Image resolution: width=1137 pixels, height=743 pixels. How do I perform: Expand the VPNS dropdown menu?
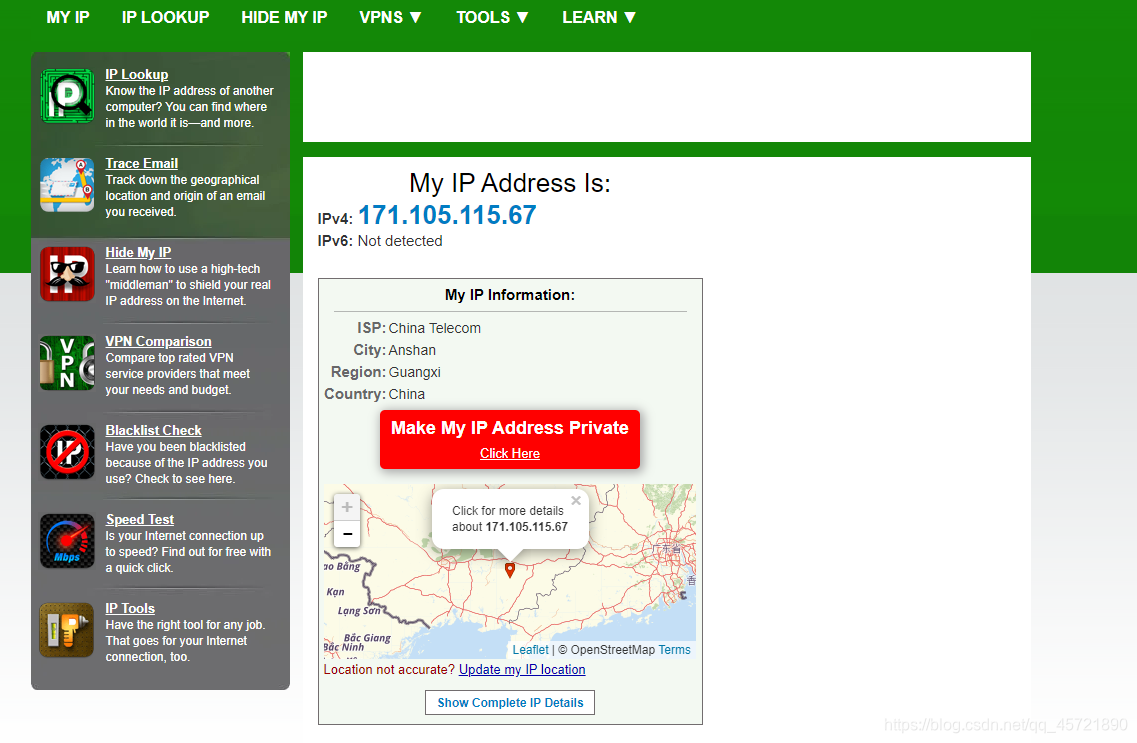point(391,17)
